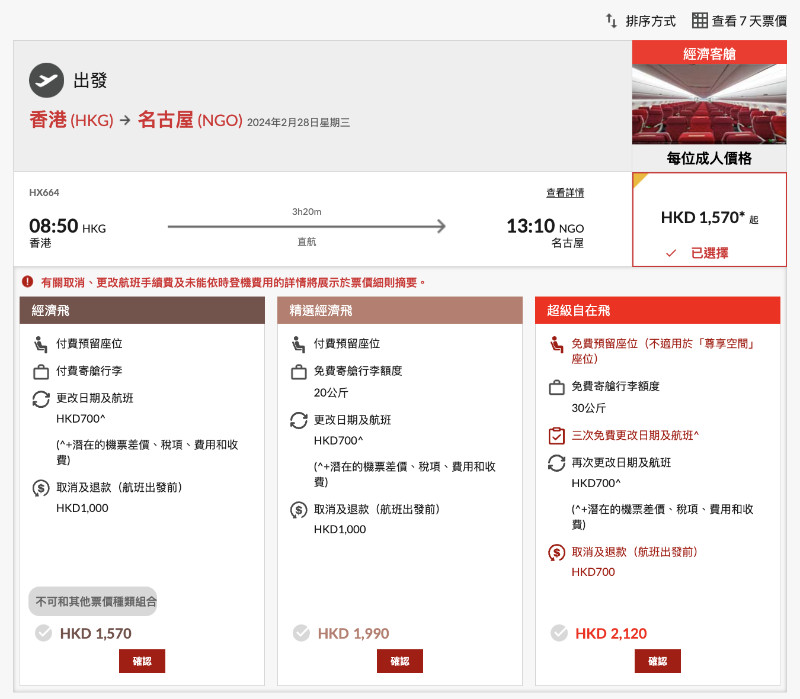Click the 不可和其他票價種類組合 badge
This screenshot has height=699, width=800.
pos(92,601)
